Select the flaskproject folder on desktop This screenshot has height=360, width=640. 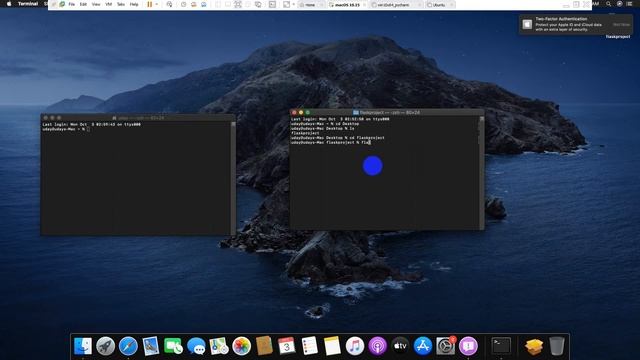618,36
